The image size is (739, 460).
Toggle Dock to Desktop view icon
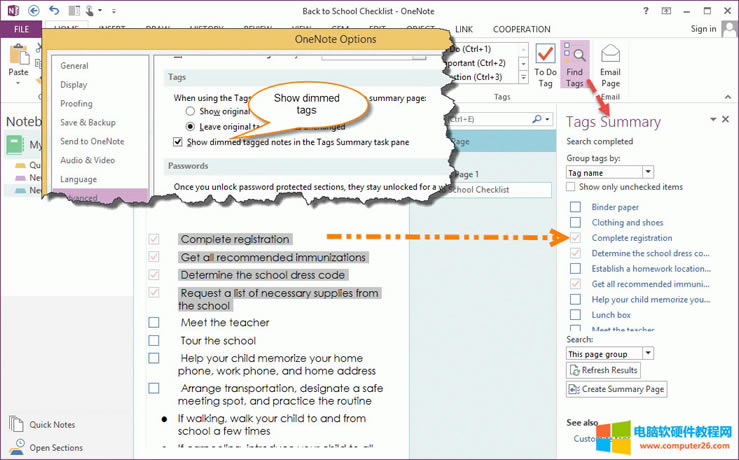74,10
